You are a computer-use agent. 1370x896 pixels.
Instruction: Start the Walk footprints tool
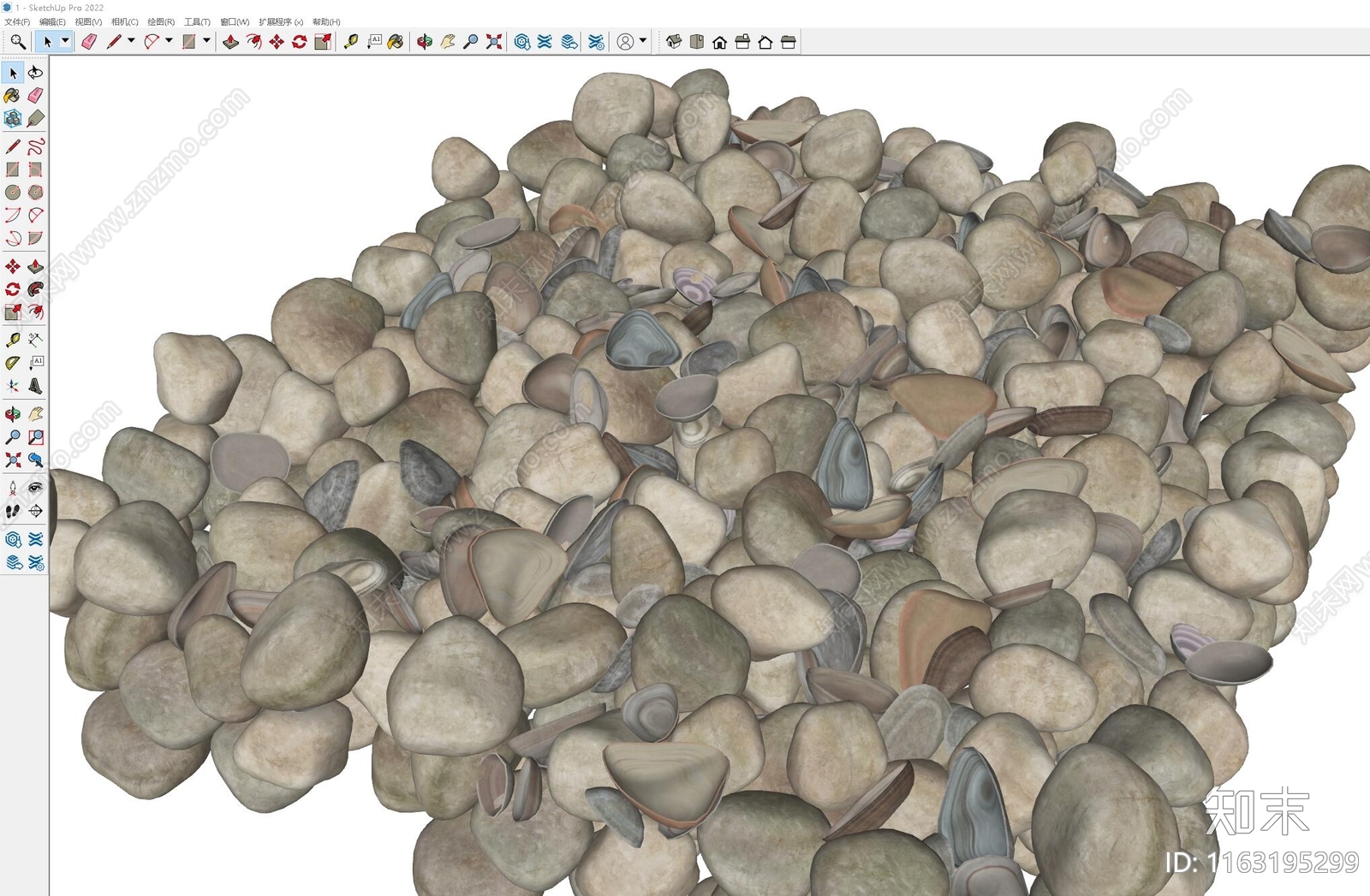[13, 511]
